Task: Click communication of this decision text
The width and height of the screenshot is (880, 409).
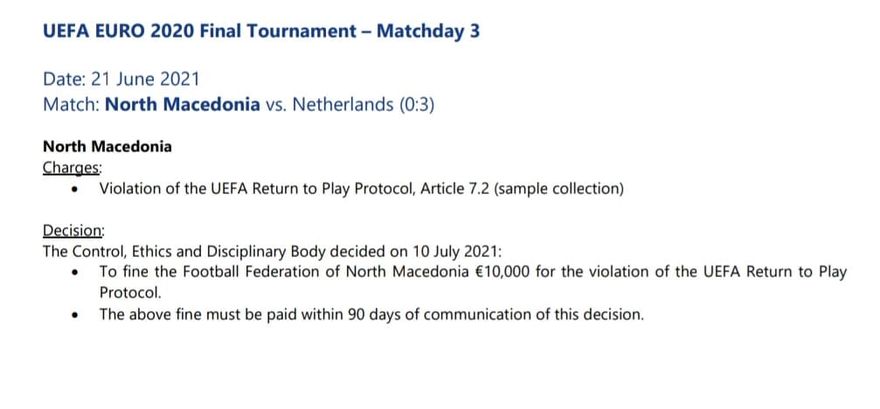Action: [x=534, y=314]
